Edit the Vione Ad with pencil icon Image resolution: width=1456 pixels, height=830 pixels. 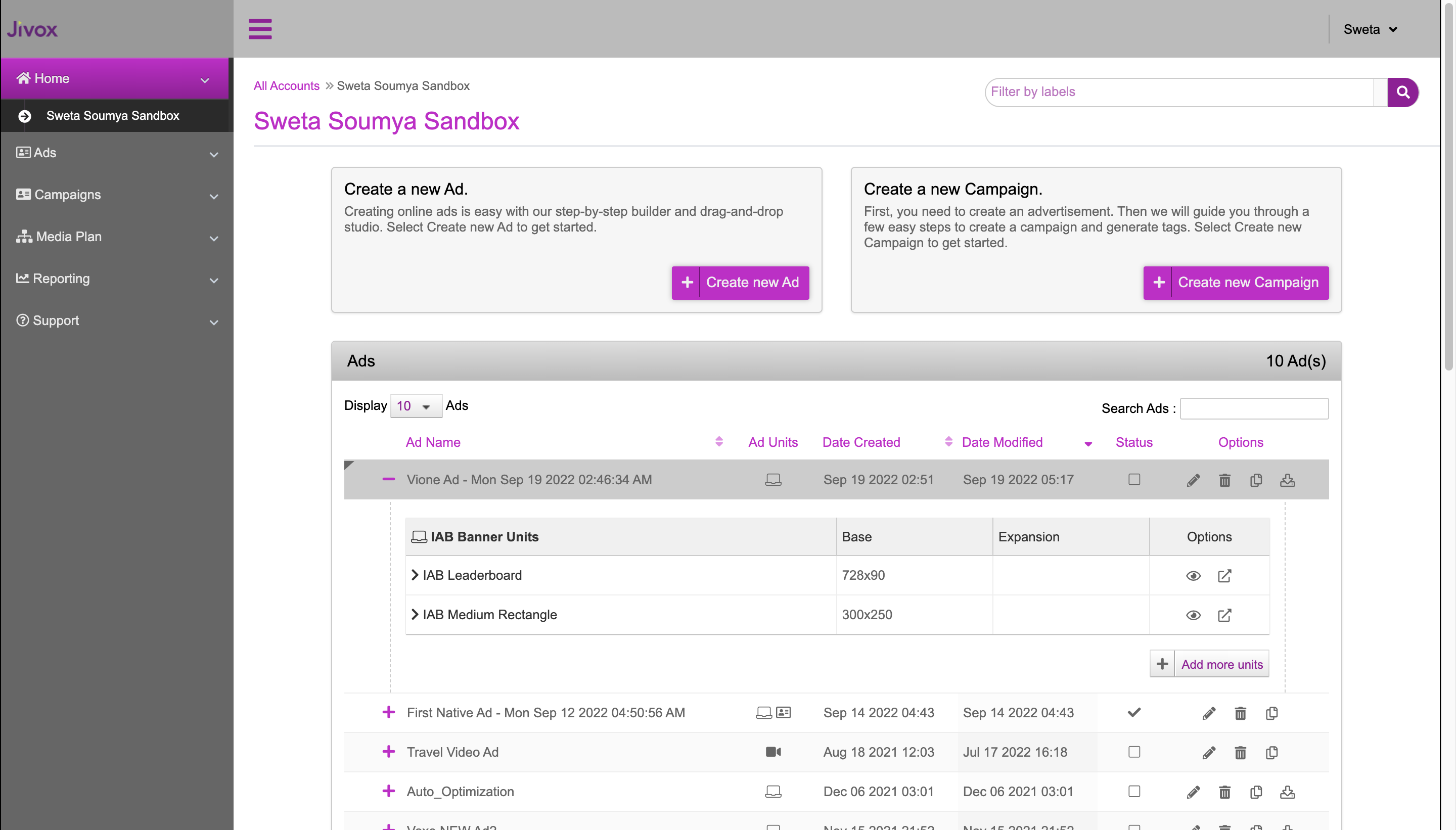tap(1193, 480)
